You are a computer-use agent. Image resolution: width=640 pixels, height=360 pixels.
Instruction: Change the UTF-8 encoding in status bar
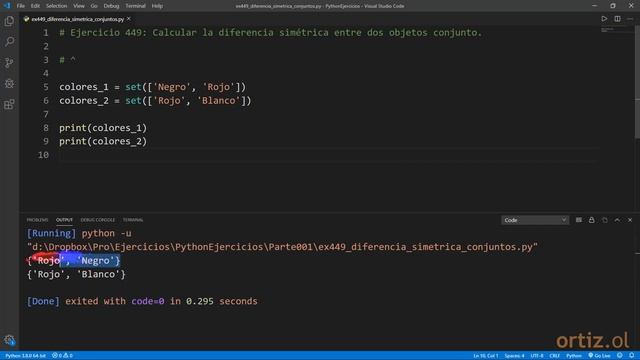(537, 356)
